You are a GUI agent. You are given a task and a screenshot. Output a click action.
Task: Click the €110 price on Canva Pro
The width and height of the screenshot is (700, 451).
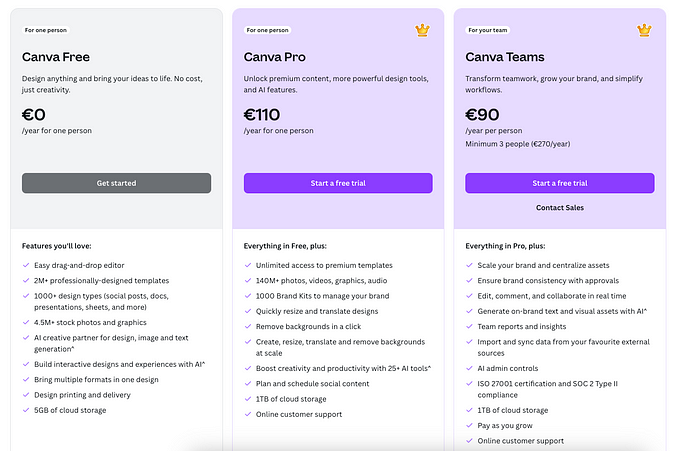[262, 115]
